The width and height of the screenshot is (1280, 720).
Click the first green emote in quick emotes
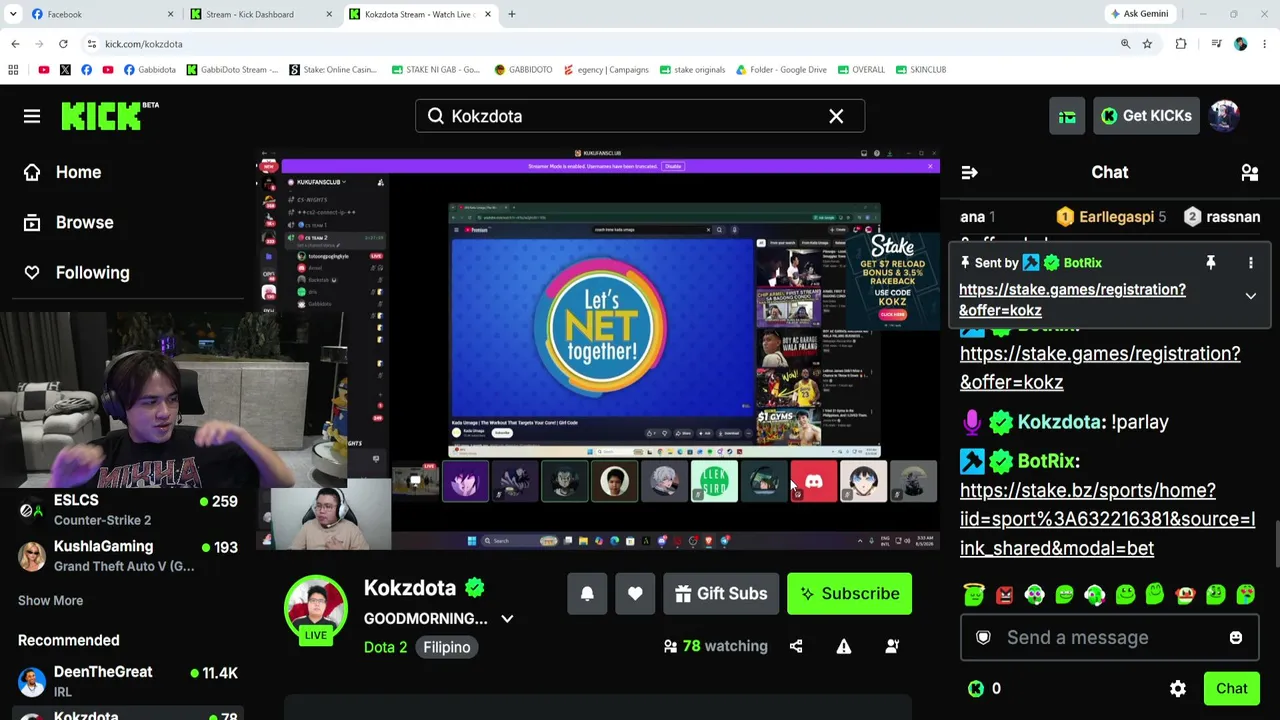(x=974, y=596)
